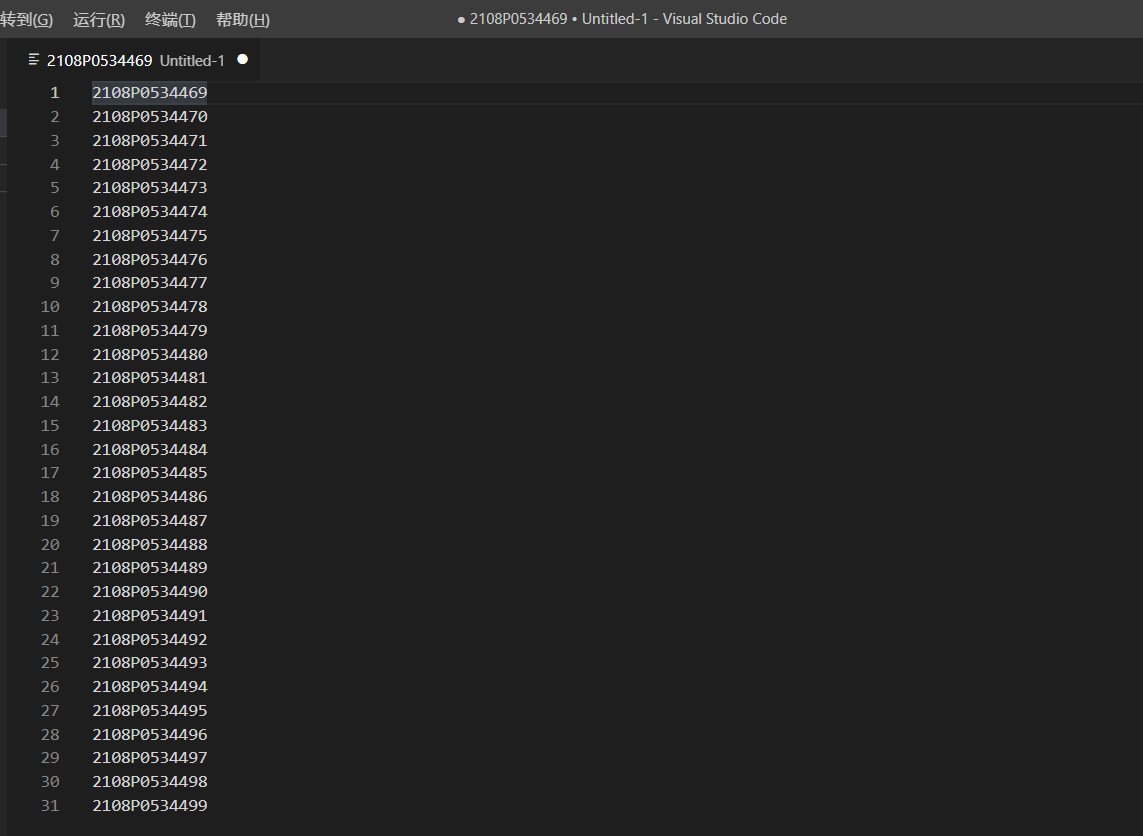
Task: Click the unsaved dot to close Untitled-1 tab
Action: tap(242, 60)
